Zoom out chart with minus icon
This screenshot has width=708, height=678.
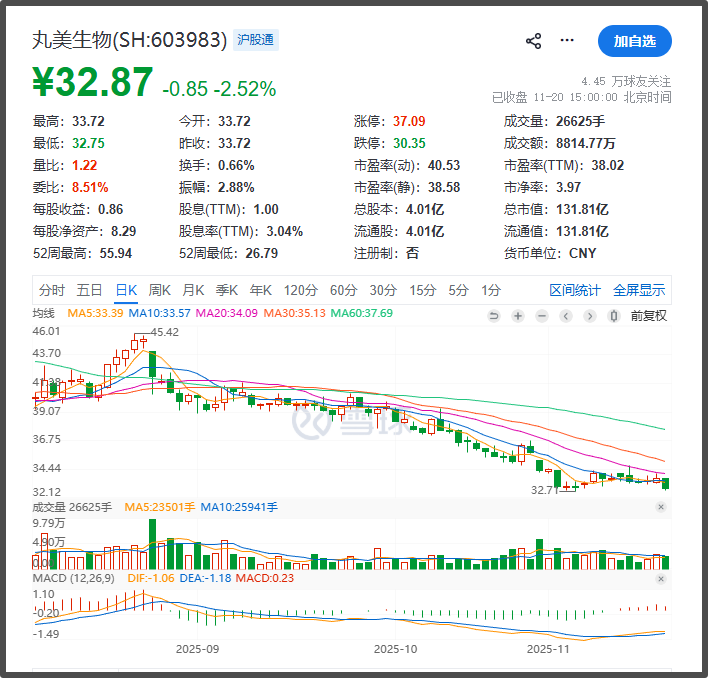coord(542,316)
